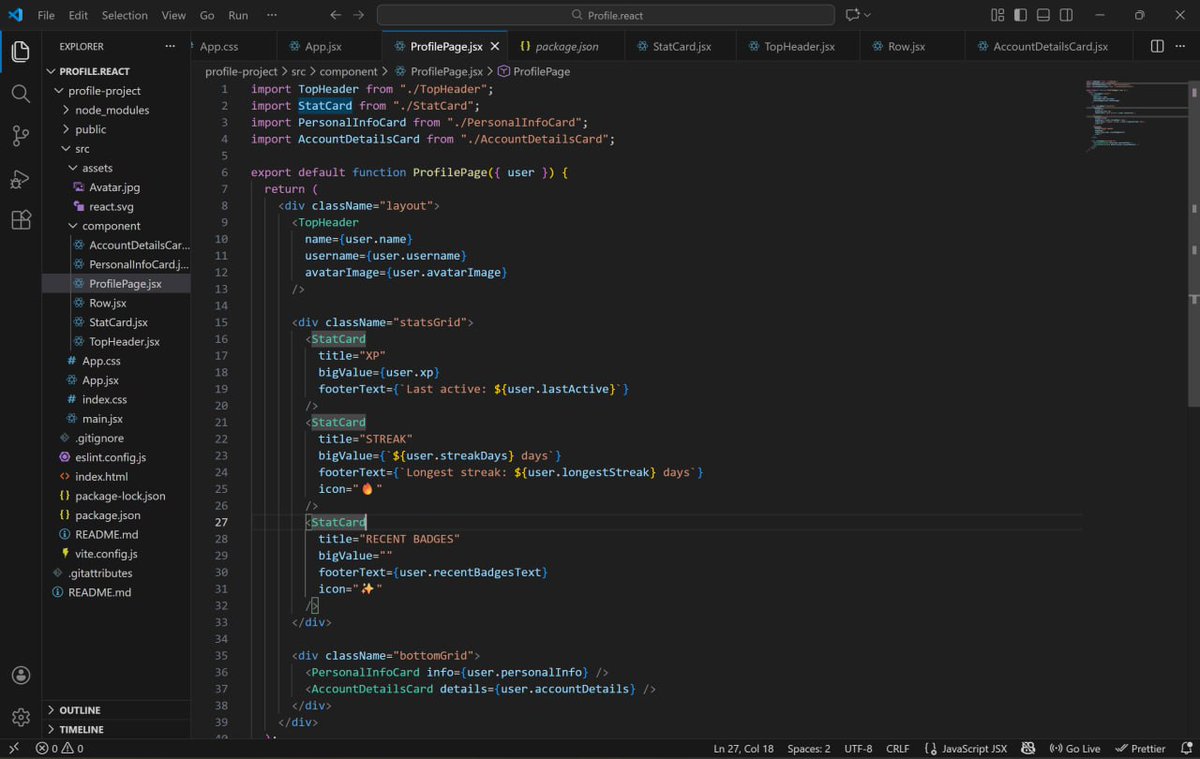The height and width of the screenshot is (759, 1200).
Task: Open Explorer panel more actions ellipsis
Action: (171, 46)
